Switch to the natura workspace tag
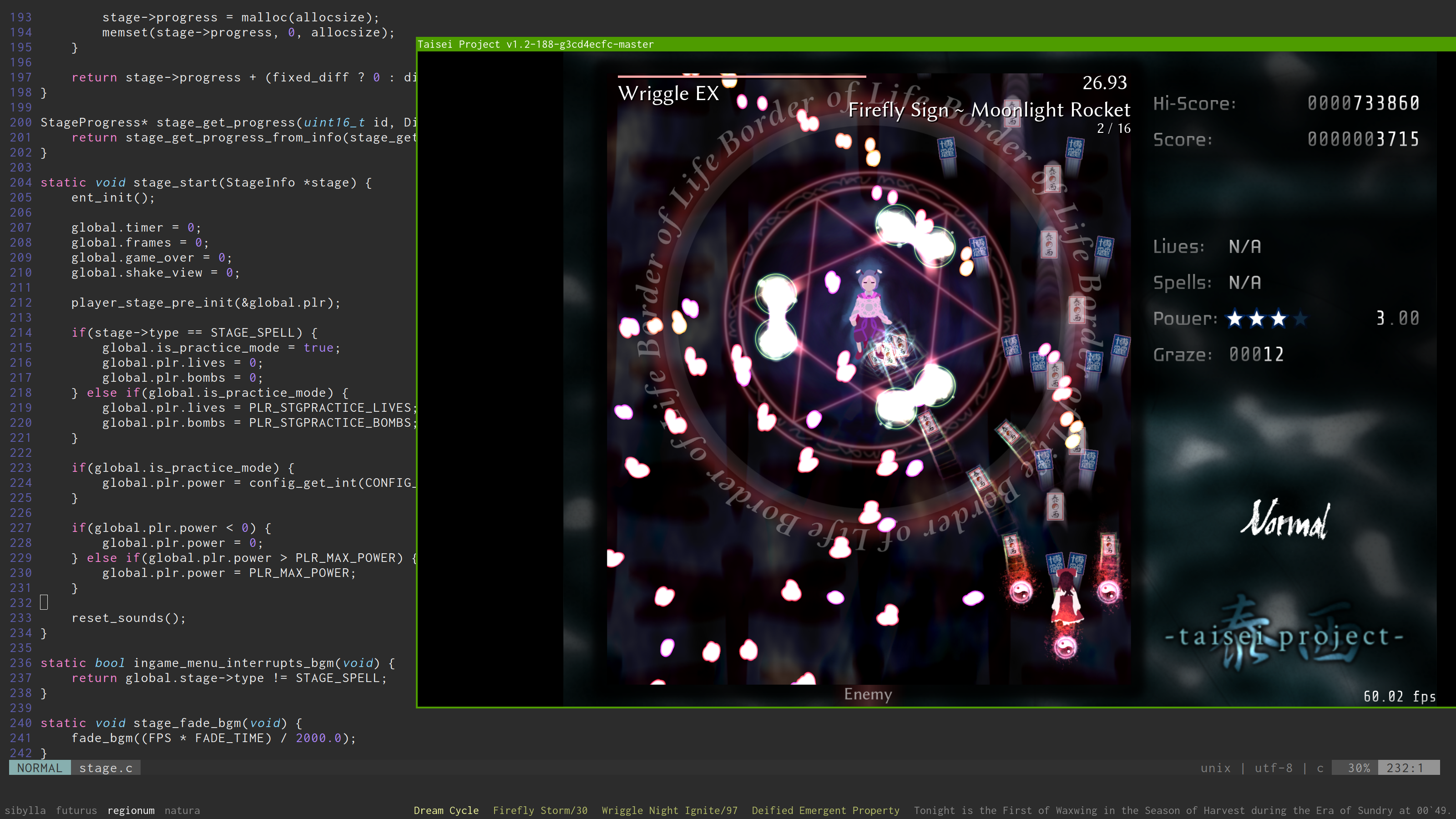 pos(182,810)
